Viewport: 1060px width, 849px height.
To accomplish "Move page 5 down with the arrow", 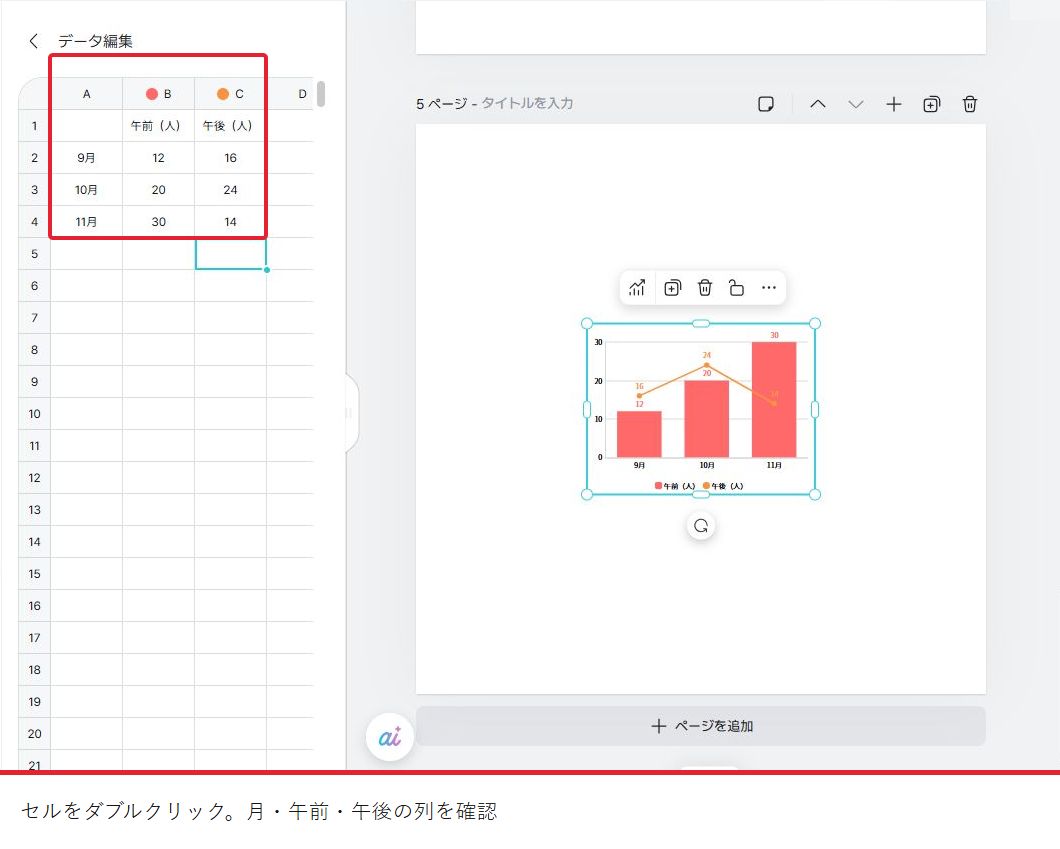I will pyautogui.click(x=856, y=104).
